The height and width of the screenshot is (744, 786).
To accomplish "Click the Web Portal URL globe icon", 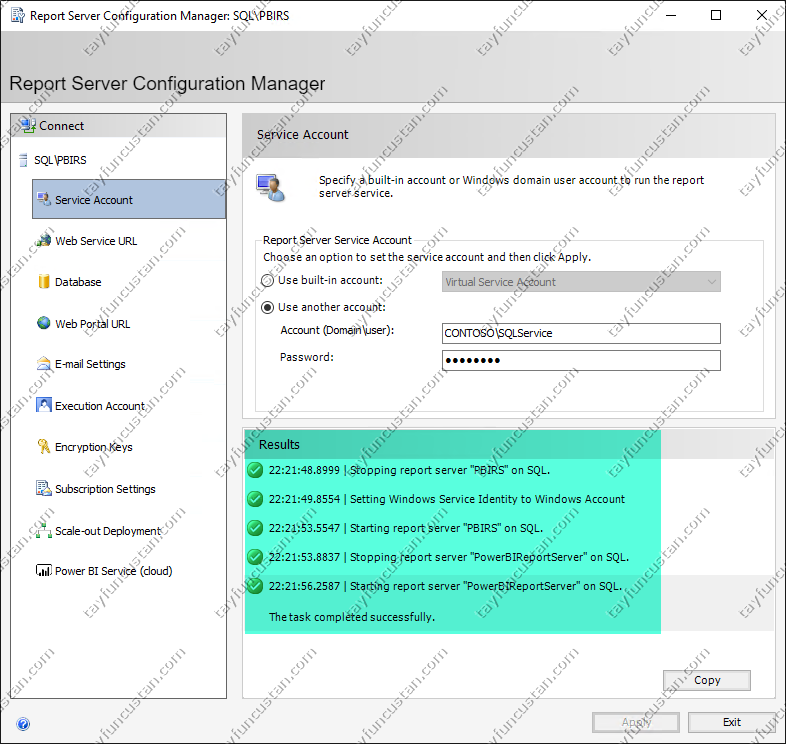I will (44, 323).
